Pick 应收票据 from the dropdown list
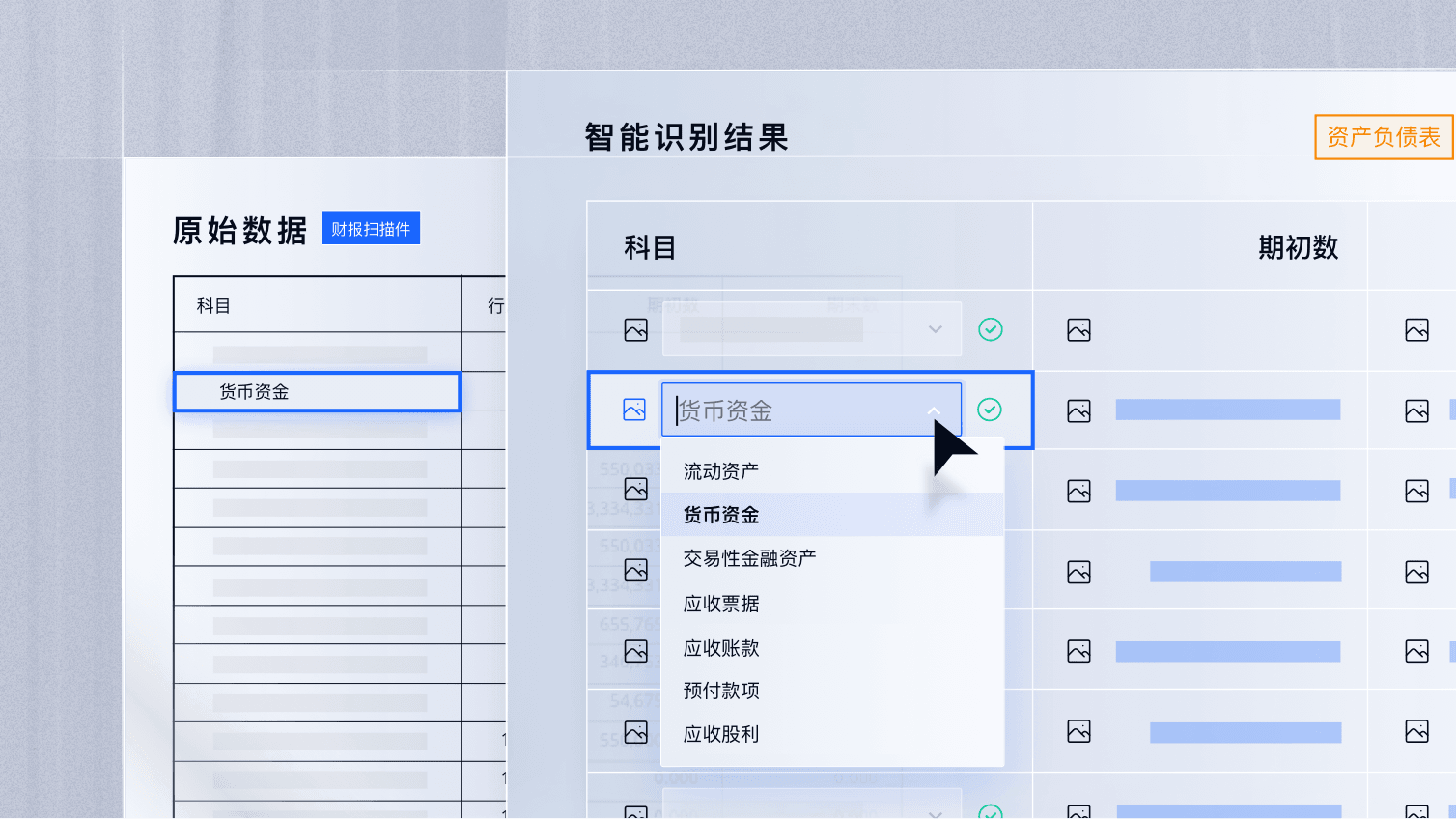1456x819 pixels. [x=721, y=604]
